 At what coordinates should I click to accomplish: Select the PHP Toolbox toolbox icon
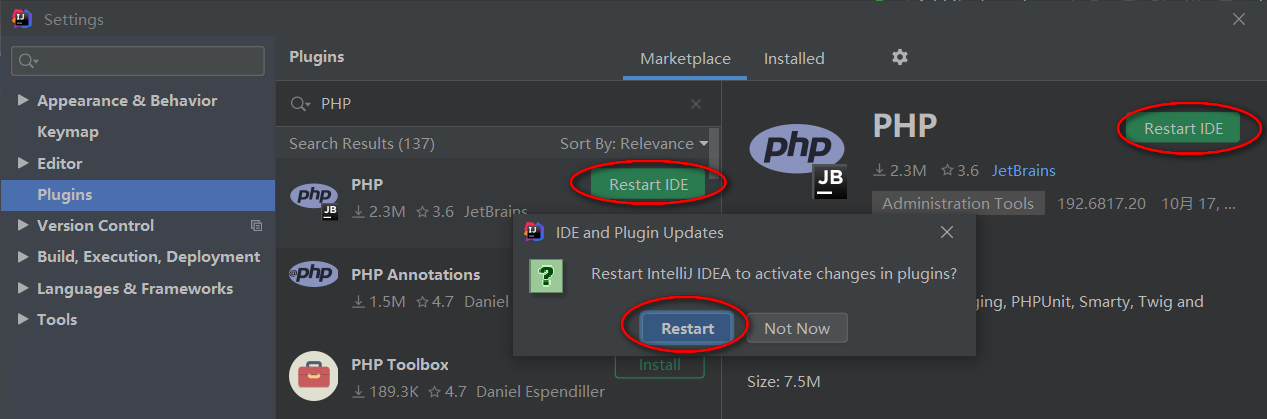pyautogui.click(x=313, y=376)
